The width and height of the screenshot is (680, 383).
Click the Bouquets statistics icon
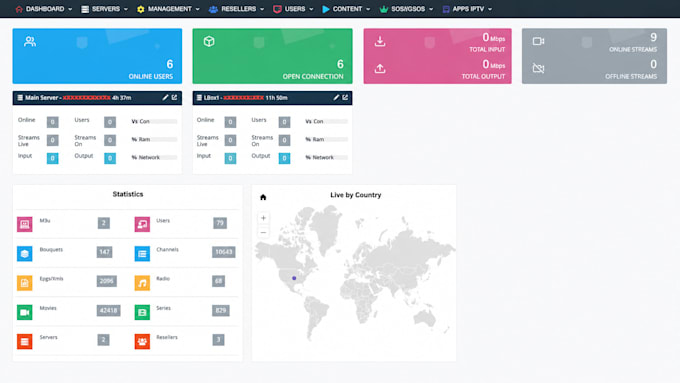pyautogui.click(x=25, y=253)
